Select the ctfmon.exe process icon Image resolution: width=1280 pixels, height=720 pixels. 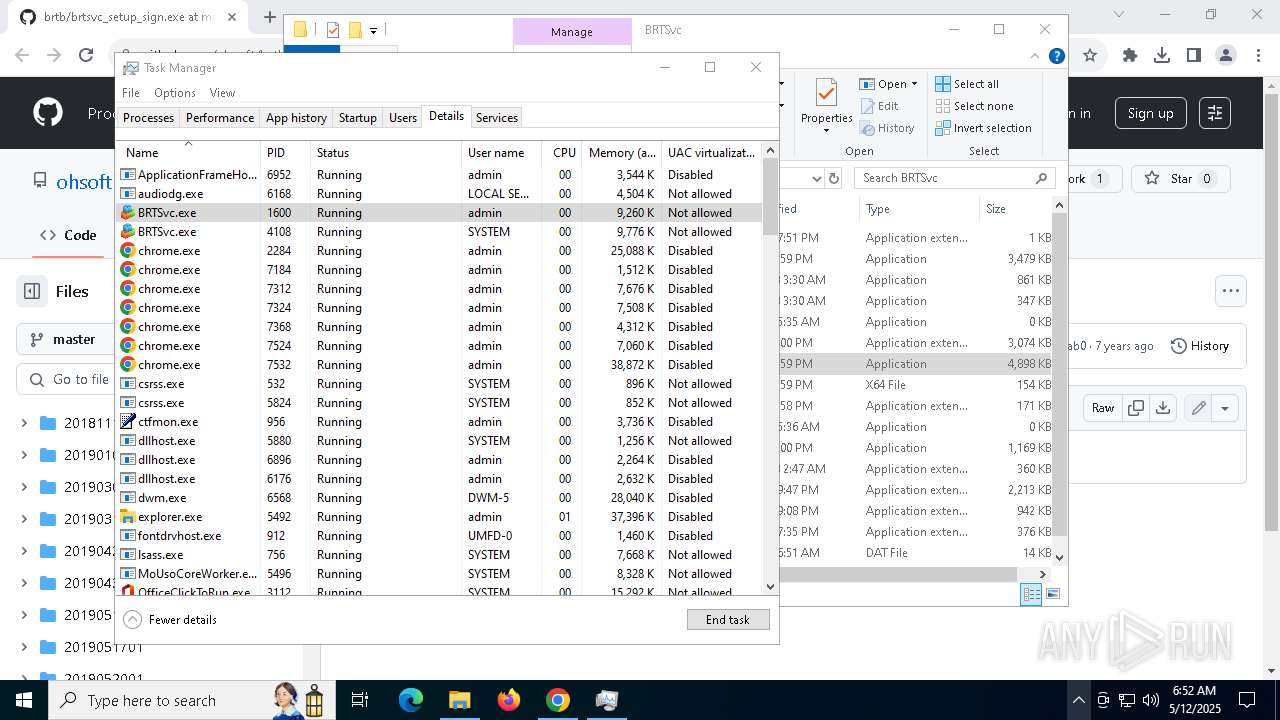[x=128, y=421]
